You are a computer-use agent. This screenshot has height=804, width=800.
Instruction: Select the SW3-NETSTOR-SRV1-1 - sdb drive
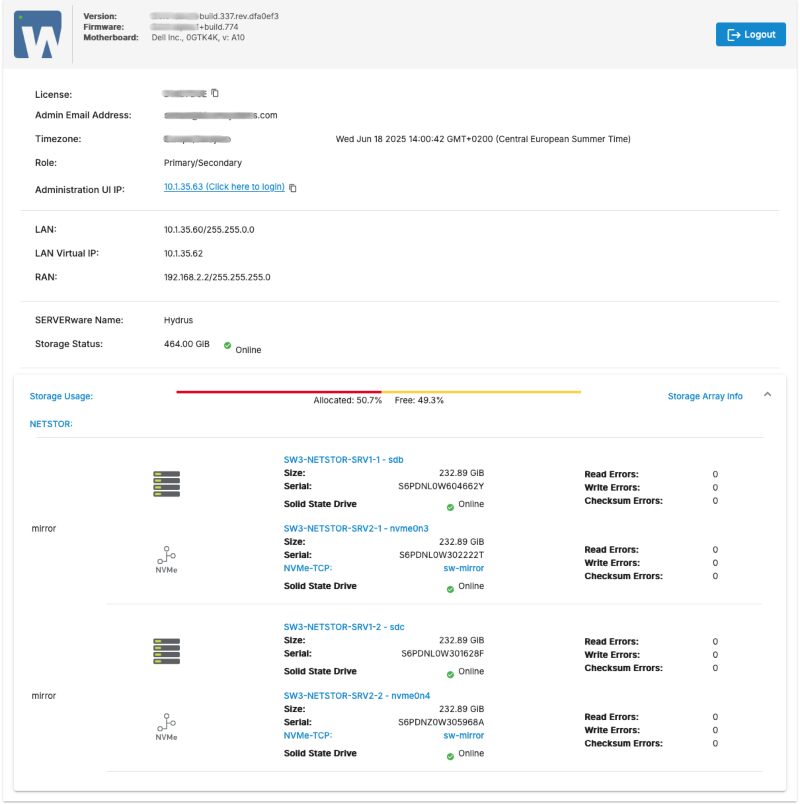coord(343,460)
